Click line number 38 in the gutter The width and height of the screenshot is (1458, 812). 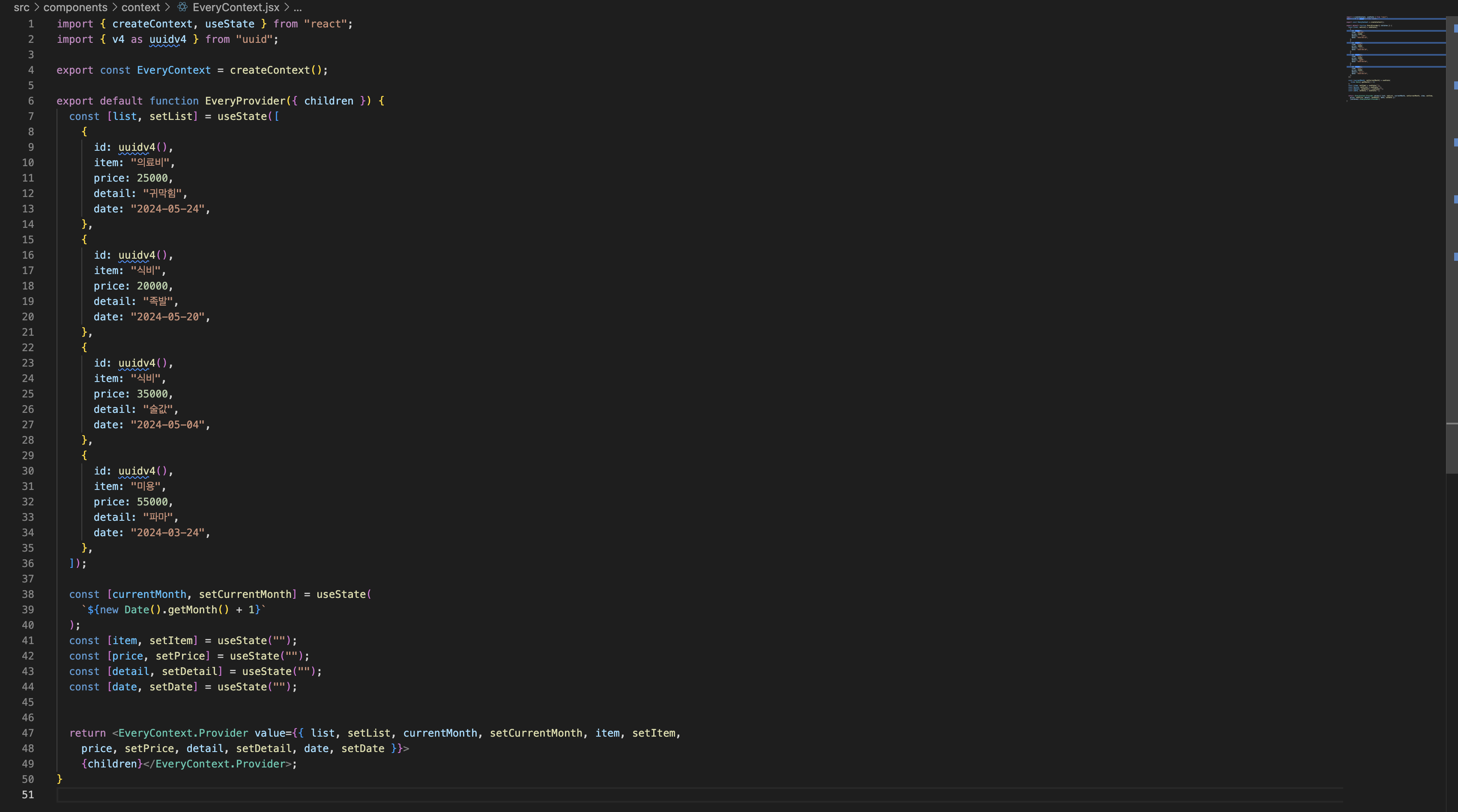point(28,594)
